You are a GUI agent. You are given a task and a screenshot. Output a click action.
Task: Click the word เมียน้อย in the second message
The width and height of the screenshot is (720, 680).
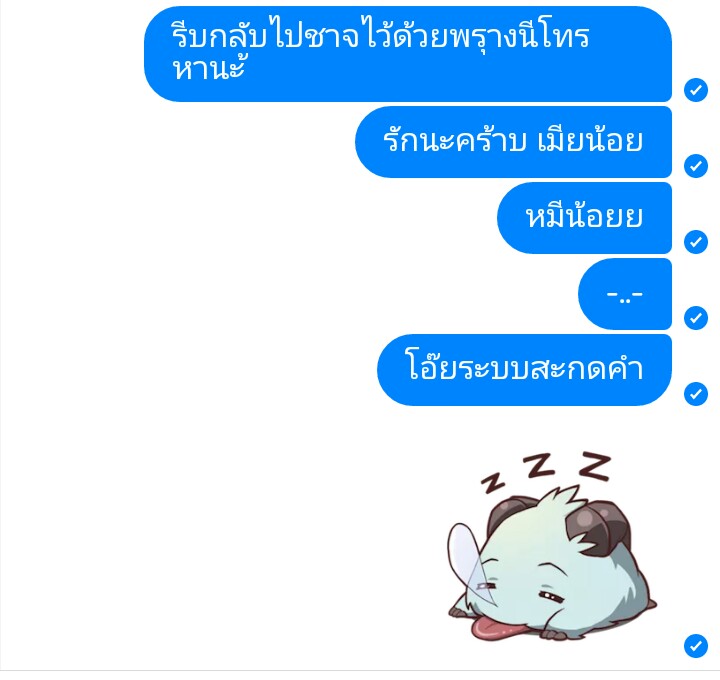[x=590, y=140]
